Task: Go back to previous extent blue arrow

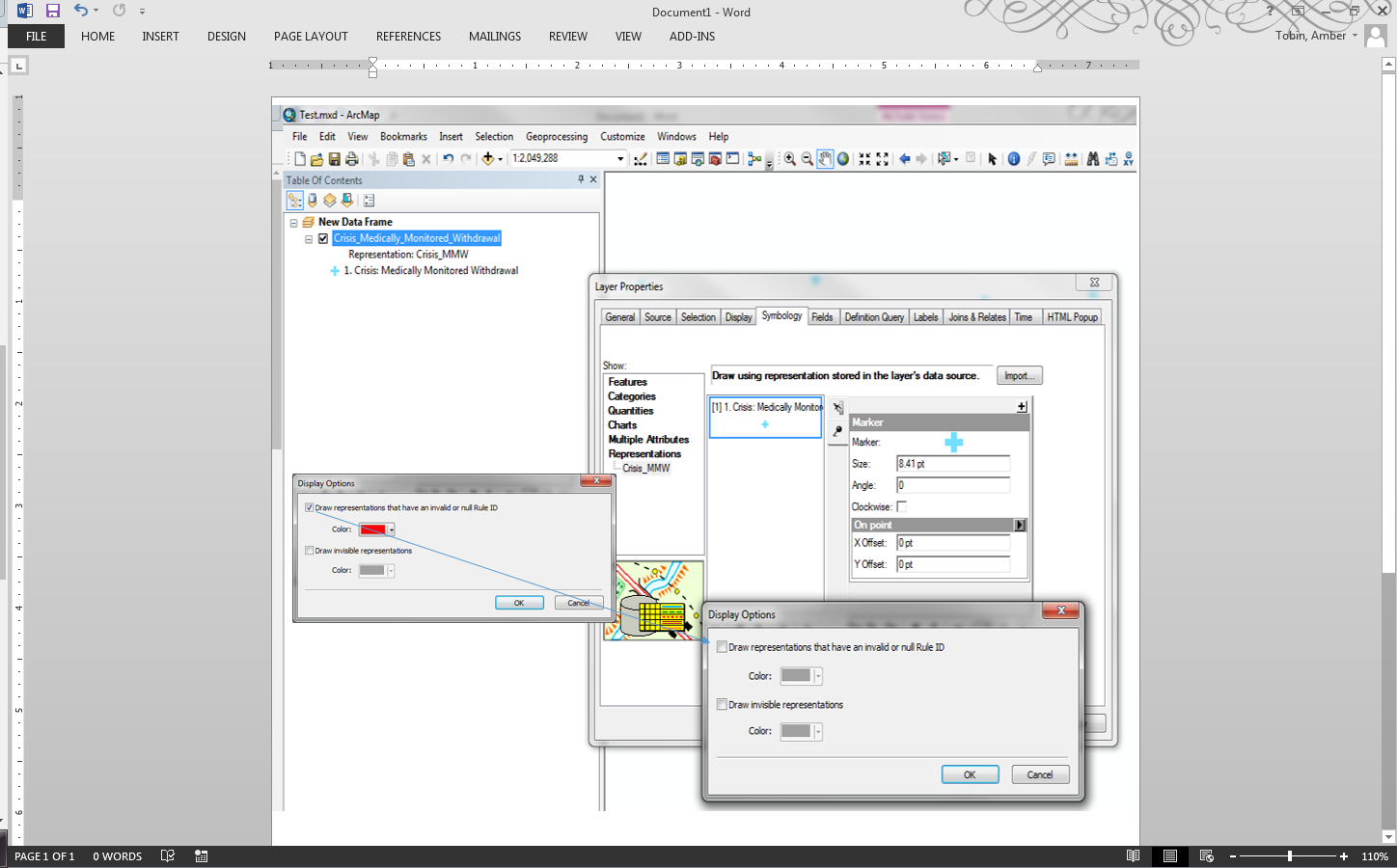Action: [x=904, y=159]
